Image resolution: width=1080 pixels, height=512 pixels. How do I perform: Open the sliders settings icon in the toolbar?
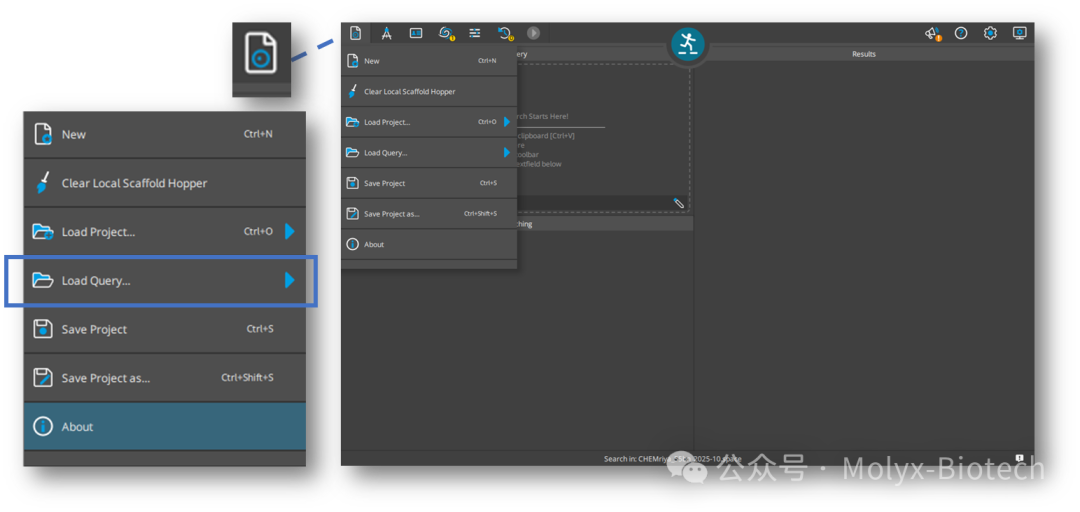point(475,32)
